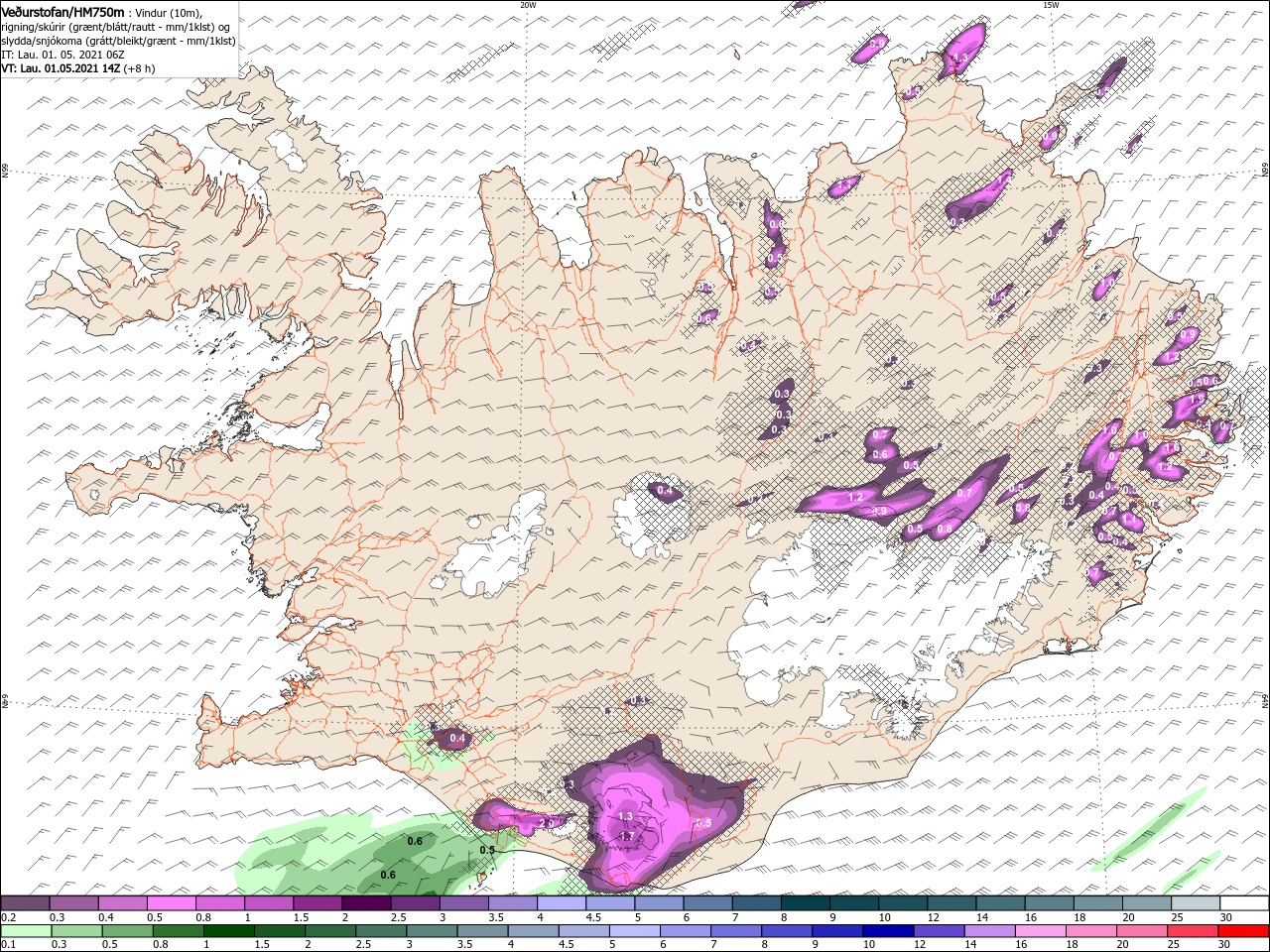Pick the royal blue 9 rain legend swatch

point(837,931)
